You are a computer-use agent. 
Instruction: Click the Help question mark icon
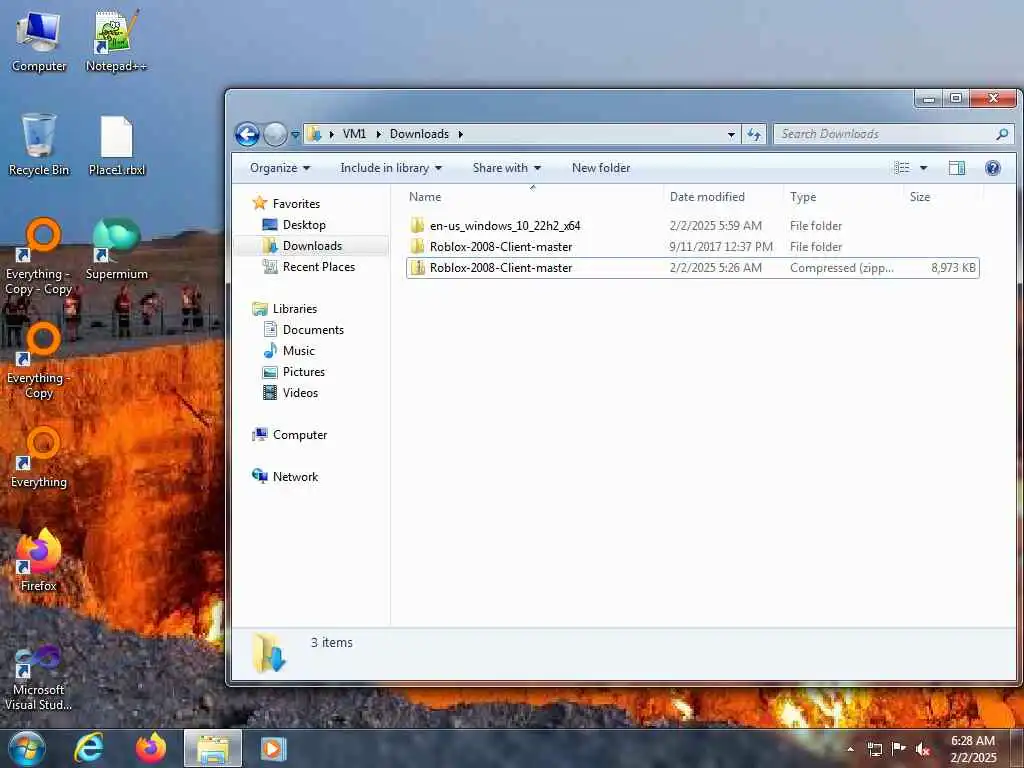(993, 168)
